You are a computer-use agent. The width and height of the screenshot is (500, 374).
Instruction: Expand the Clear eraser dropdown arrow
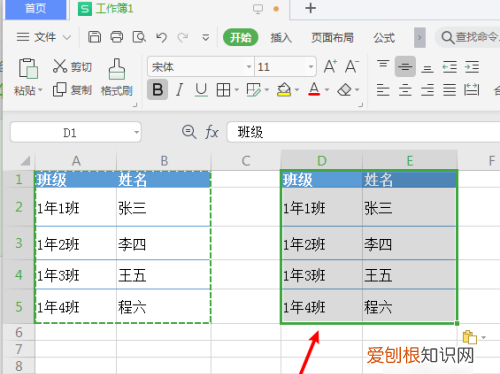(357, 90)
